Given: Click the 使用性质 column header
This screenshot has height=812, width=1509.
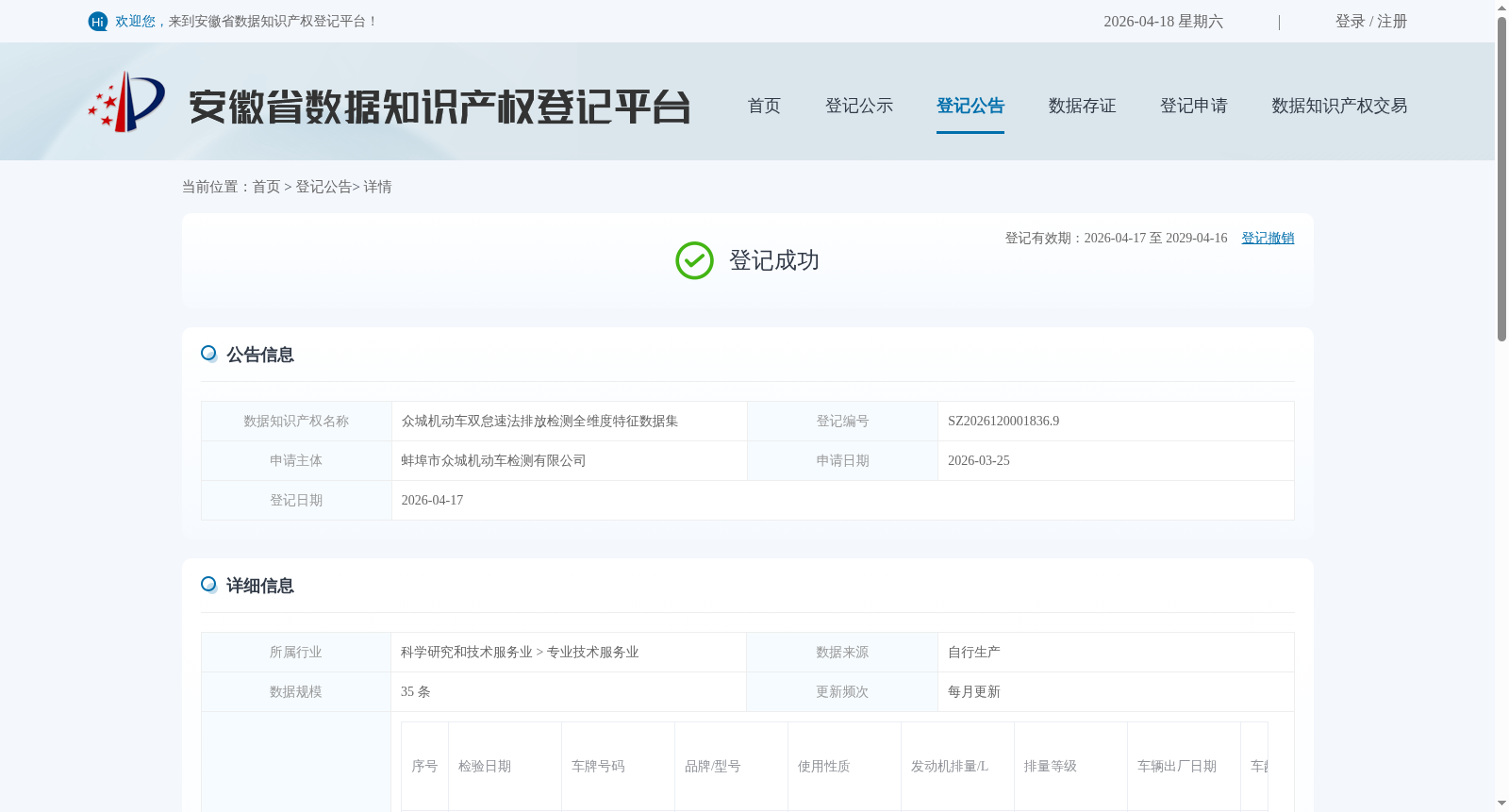Looking at the screenshot, I should (844, 766).
